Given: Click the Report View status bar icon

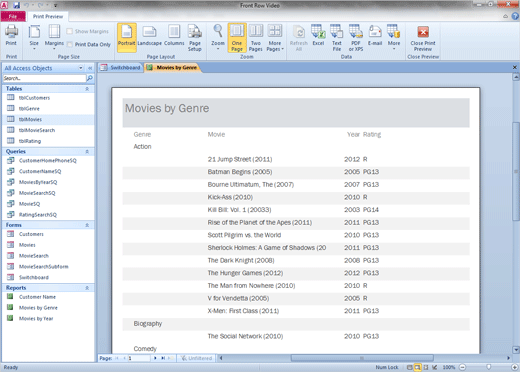Looking at the screenshot, I should 409,367.
